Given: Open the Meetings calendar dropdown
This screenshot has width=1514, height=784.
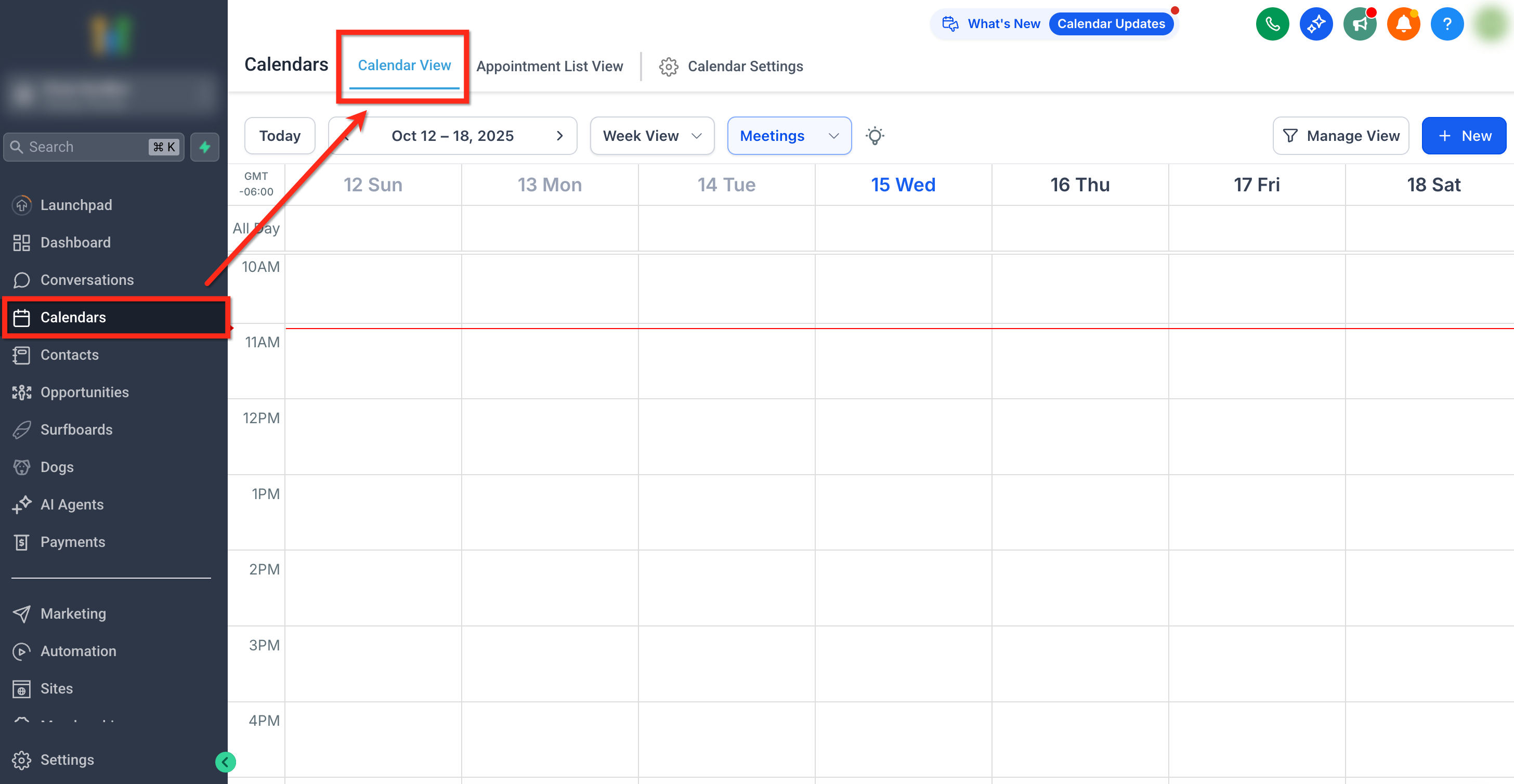Looking at the screenshot, I should [789, 136].
